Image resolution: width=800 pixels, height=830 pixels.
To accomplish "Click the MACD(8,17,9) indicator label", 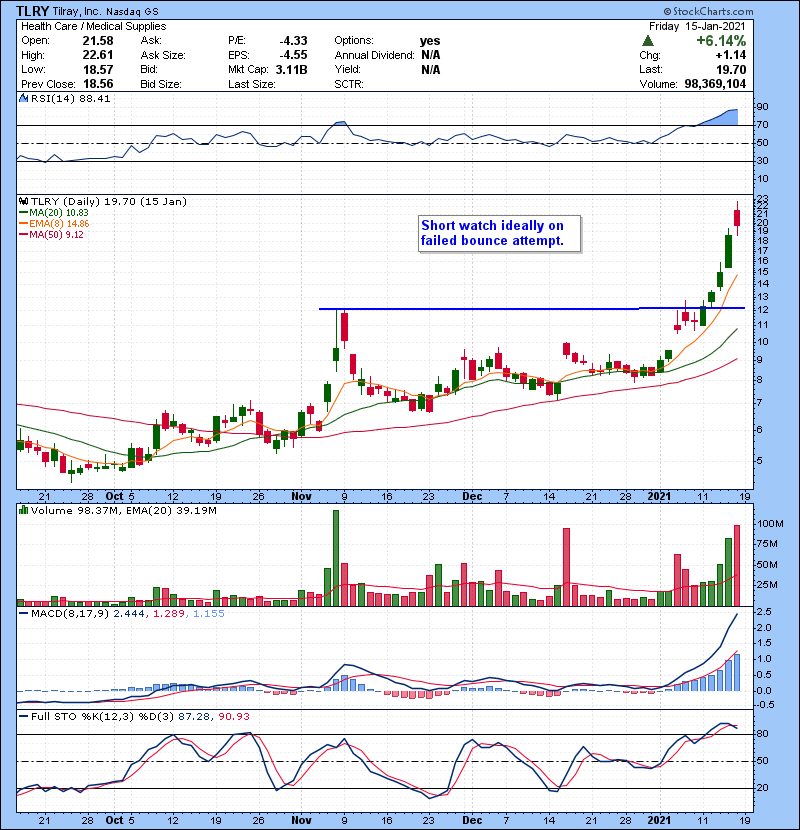I will point(70,614).
